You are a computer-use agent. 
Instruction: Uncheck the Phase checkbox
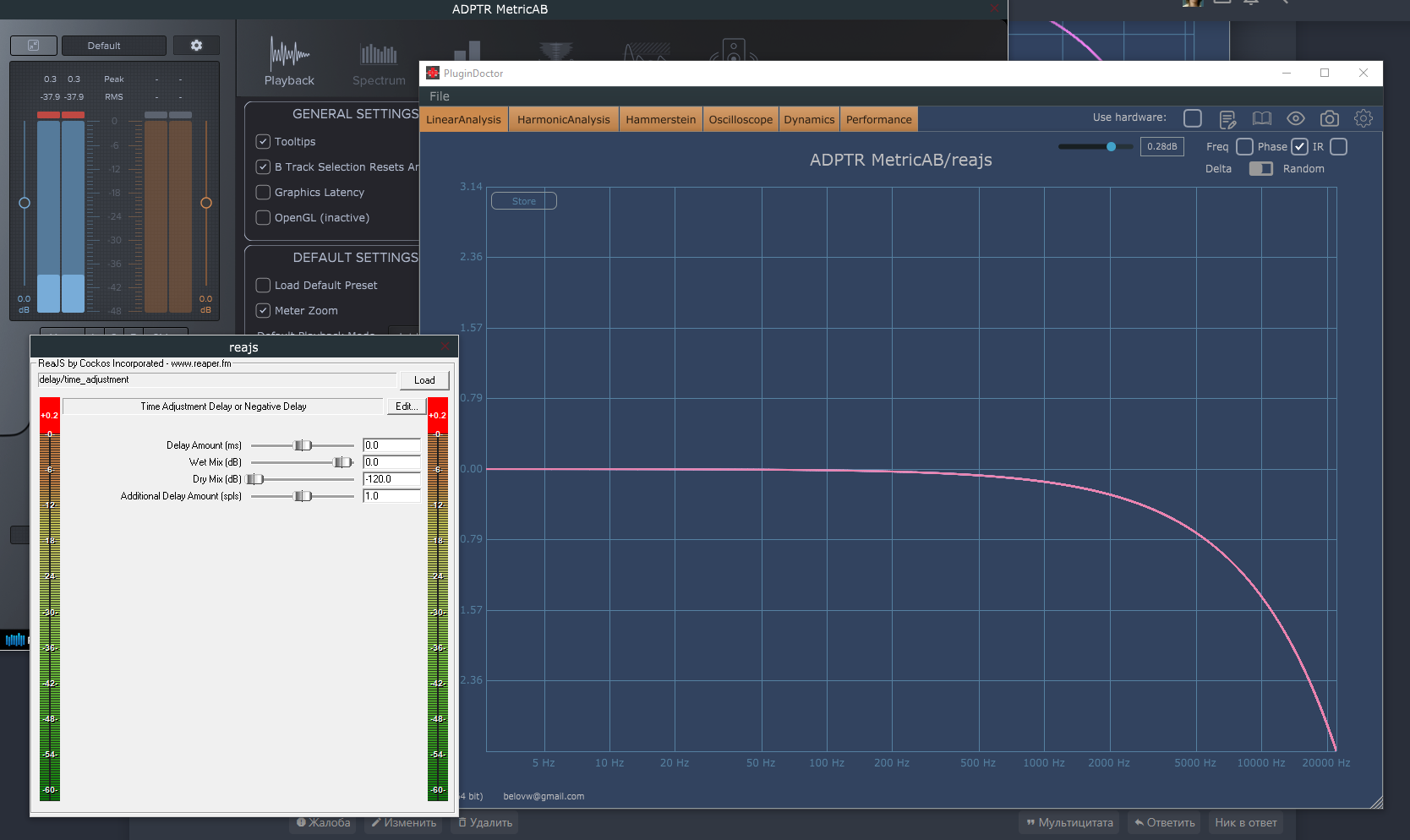pyautogui.click(x=1299, y=147)
